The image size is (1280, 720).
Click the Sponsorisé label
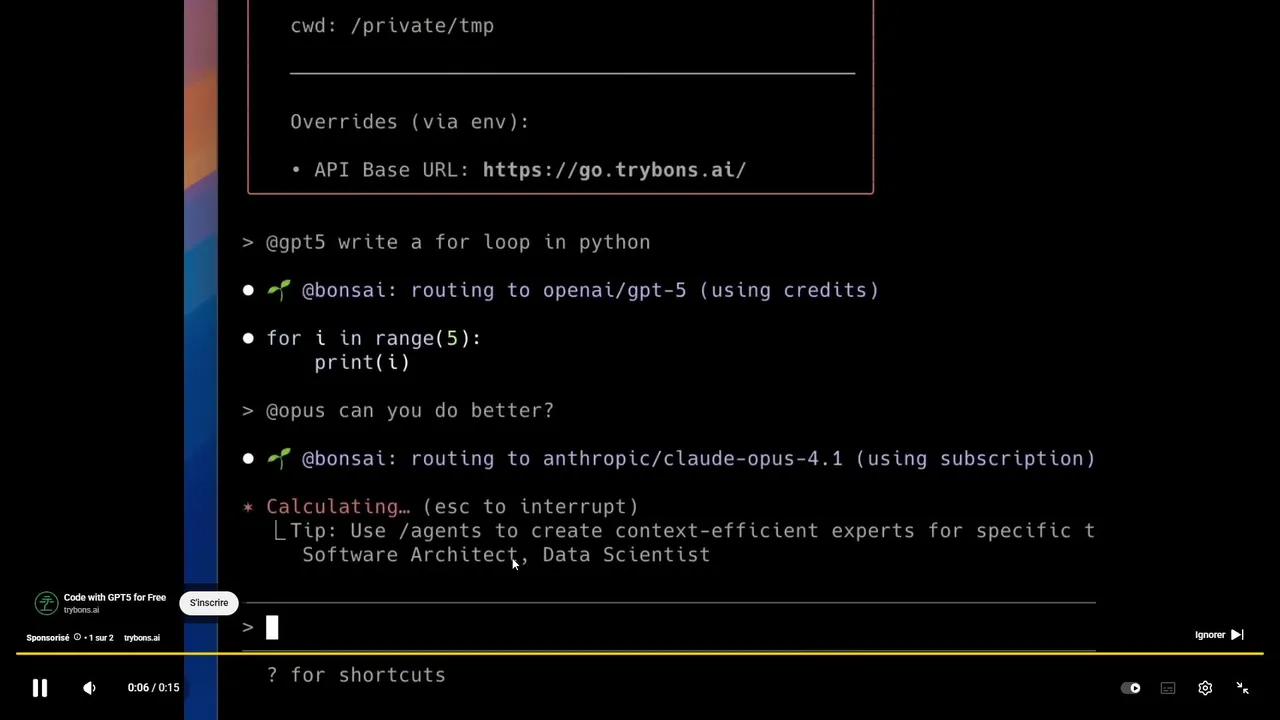48,638
